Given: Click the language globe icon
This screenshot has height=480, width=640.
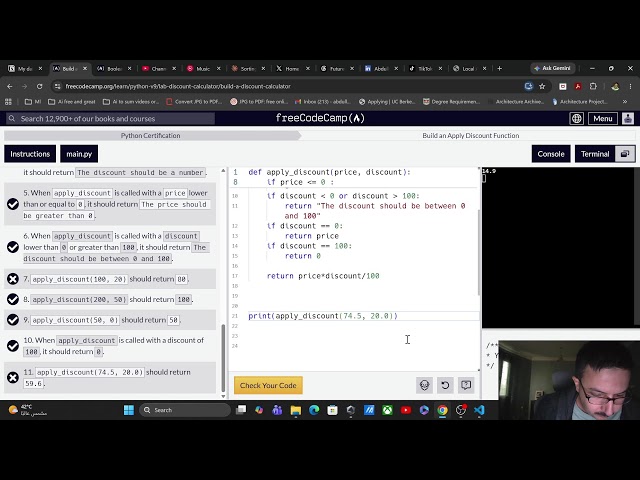Looking at the screenshot, I should pos(576,118).
